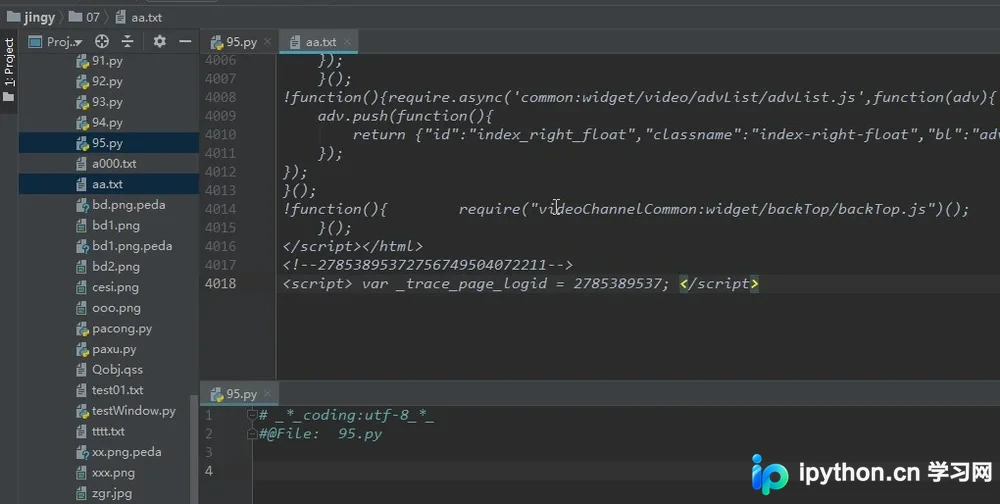Image resolution: width=1000 pixels, height=504 pixels.
Task: Click the file icon beside xx.png.peda
Action: point(82,452)
